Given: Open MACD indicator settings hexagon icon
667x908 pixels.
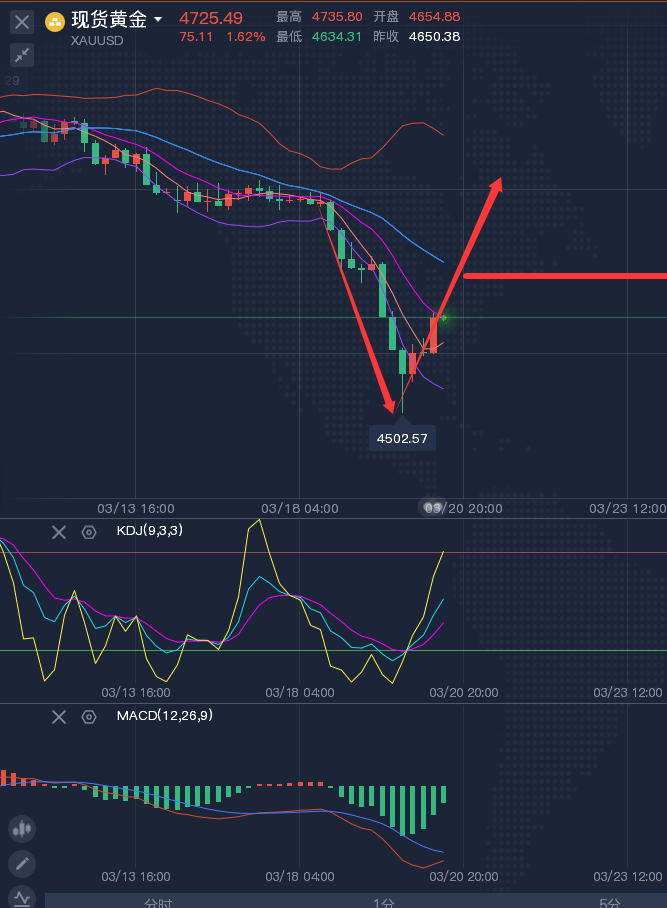Looking at the screenshot, I should click(x=89, y=716).
